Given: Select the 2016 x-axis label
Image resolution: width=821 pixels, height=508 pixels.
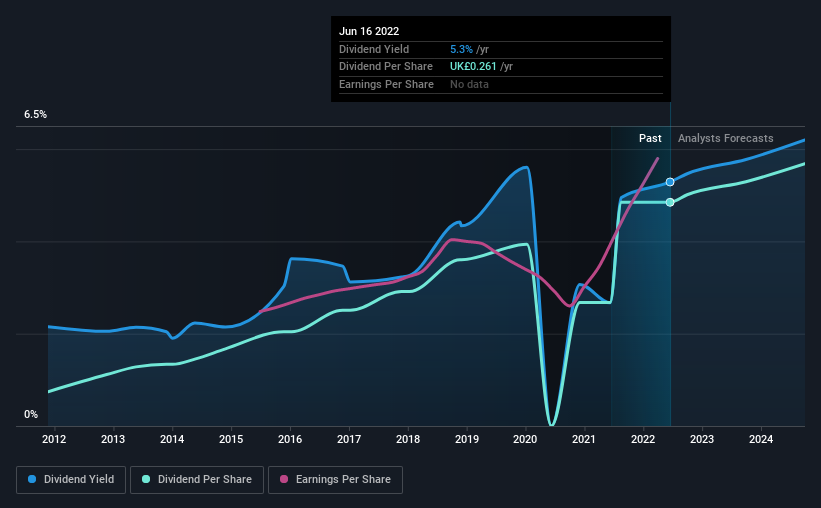Looking at the screenshot, I should pos(290,439).
